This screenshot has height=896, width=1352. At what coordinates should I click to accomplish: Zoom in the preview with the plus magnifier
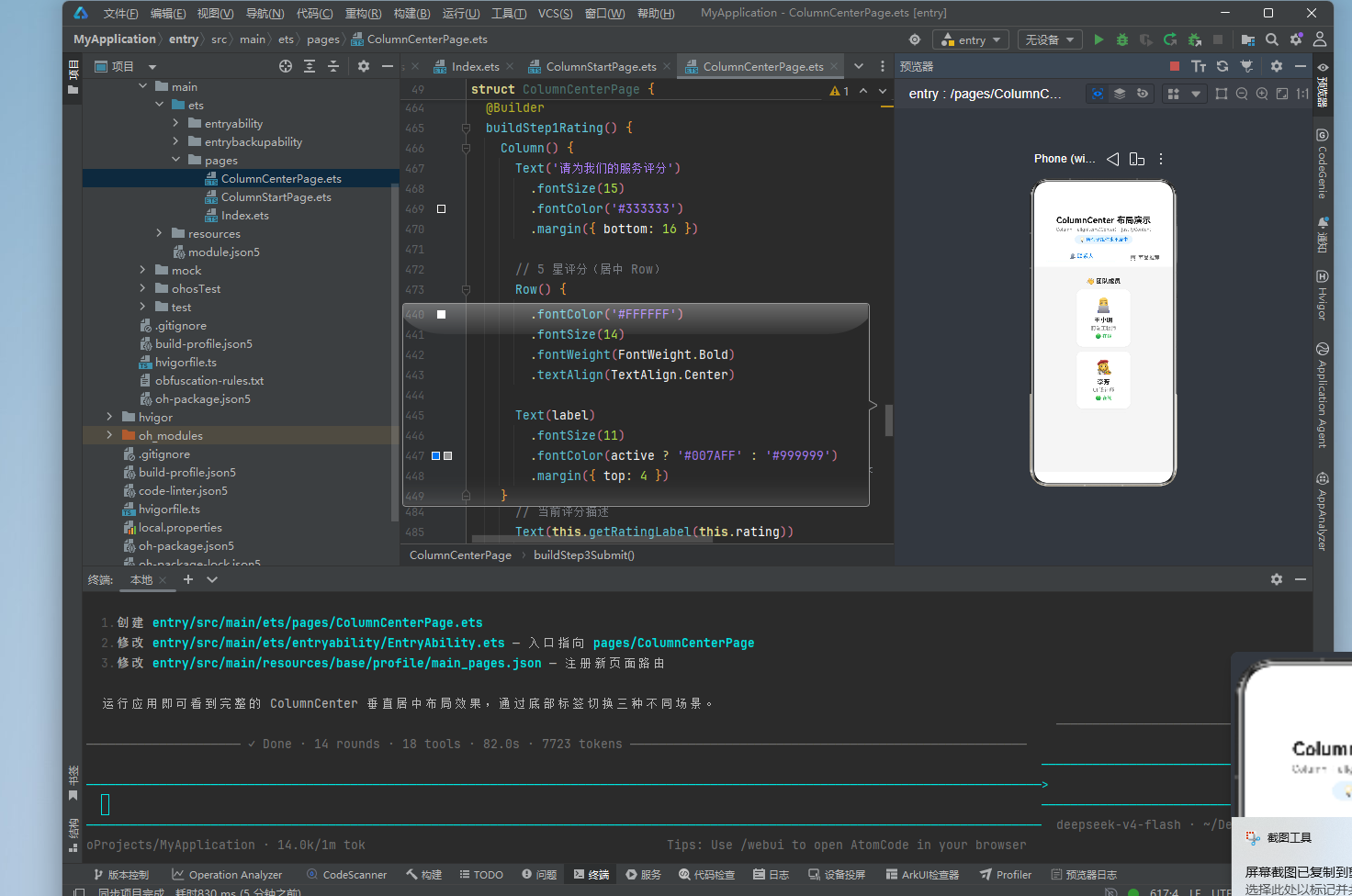[1262, 94]
